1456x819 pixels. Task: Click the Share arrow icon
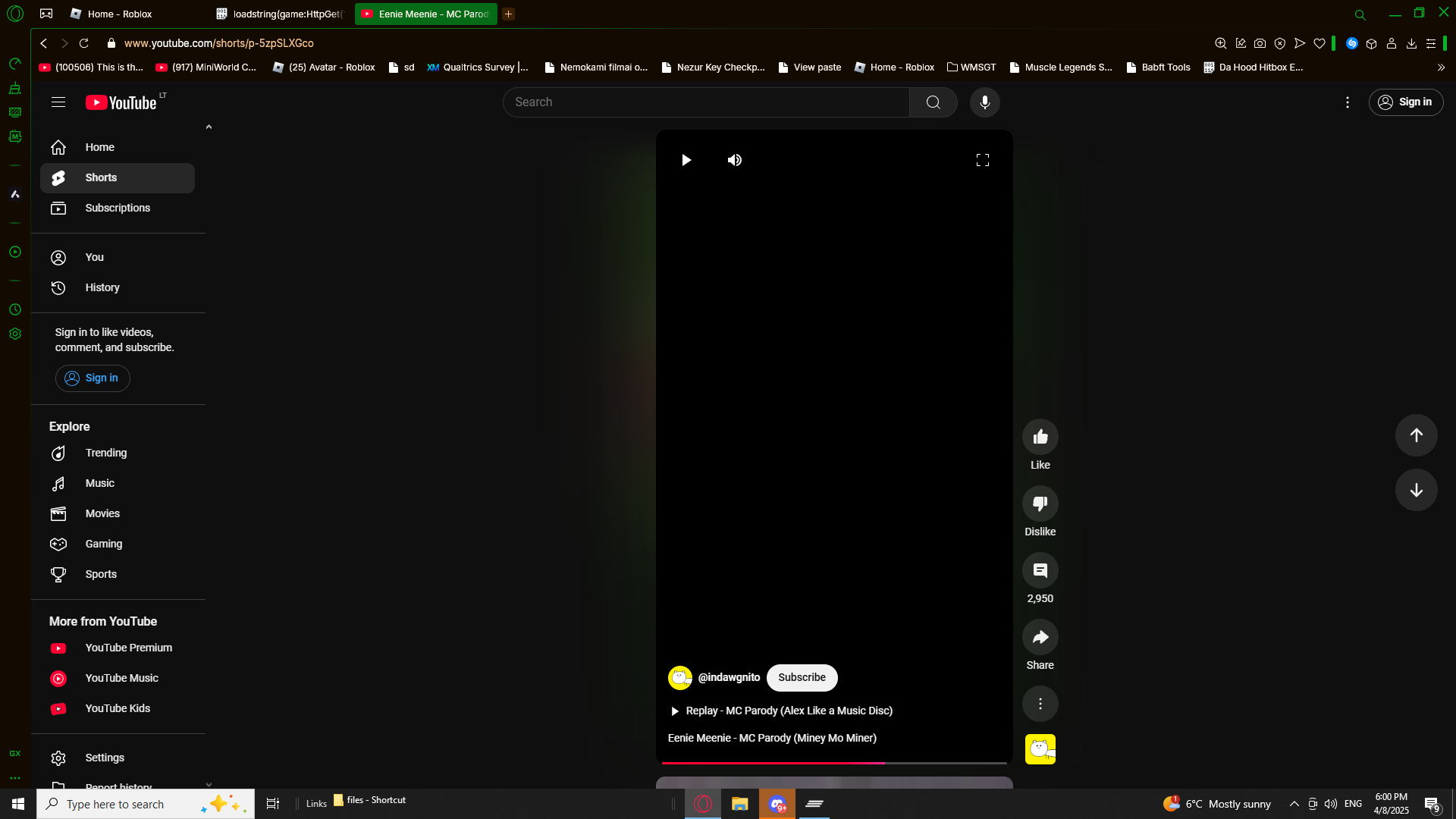click(x=1040, y=637)
